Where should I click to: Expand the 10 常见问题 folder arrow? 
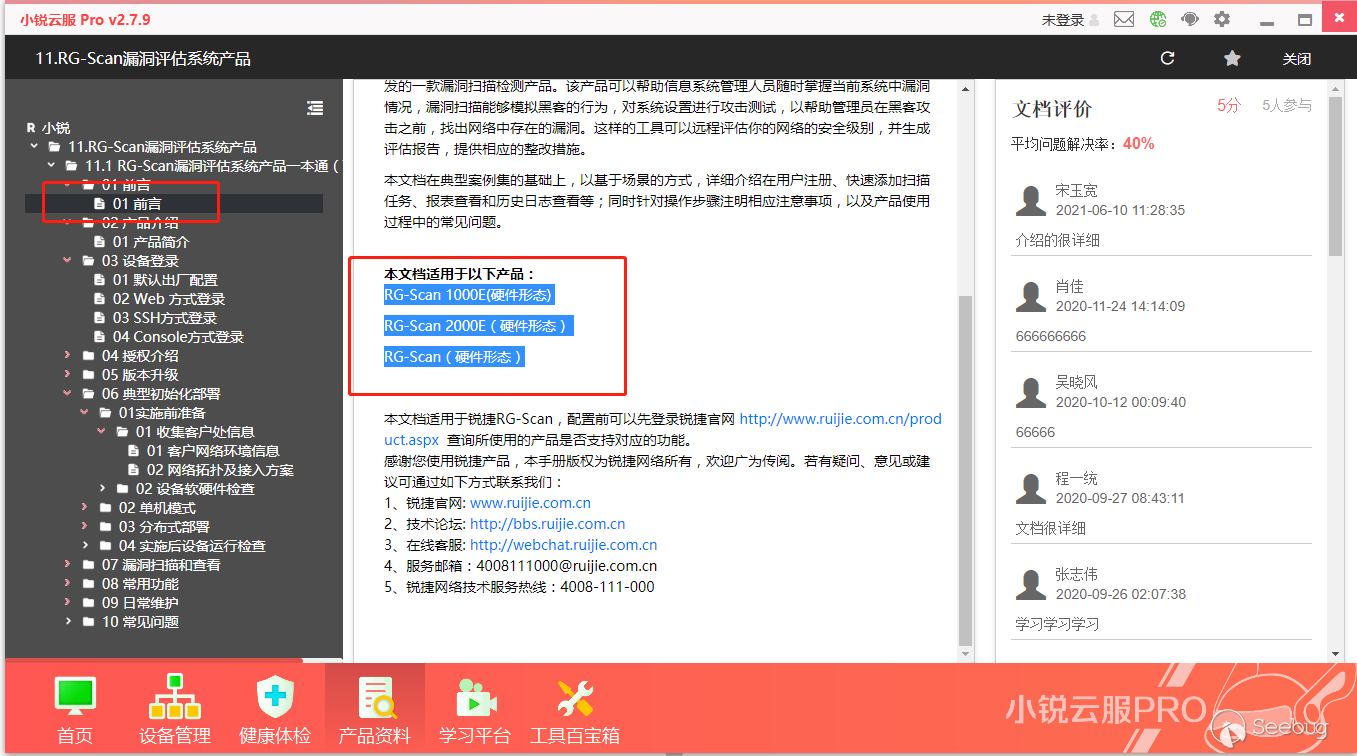point(68,622)
